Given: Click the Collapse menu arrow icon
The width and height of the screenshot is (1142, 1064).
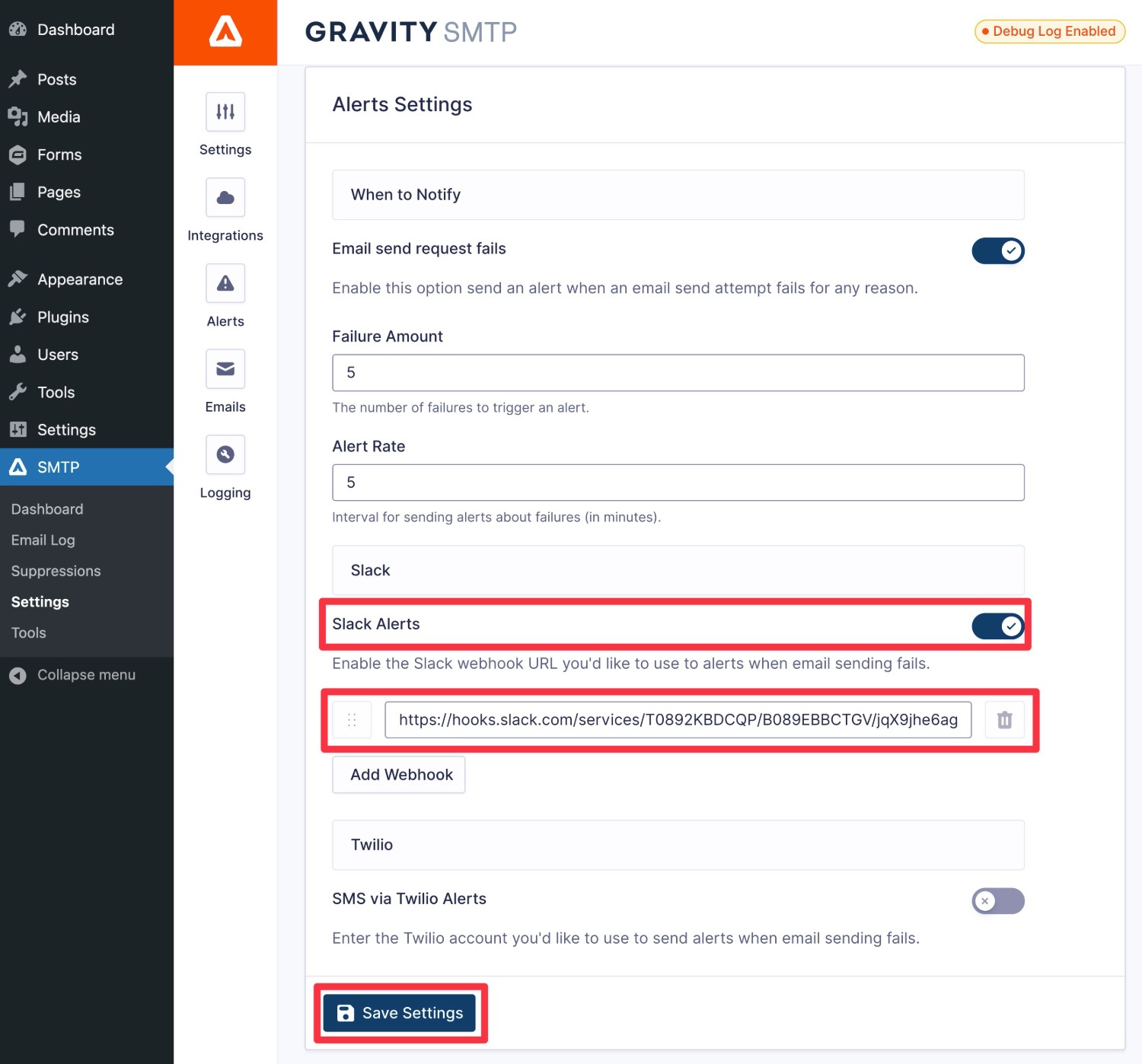Looking at the screenshot, I should click(18, 675).
